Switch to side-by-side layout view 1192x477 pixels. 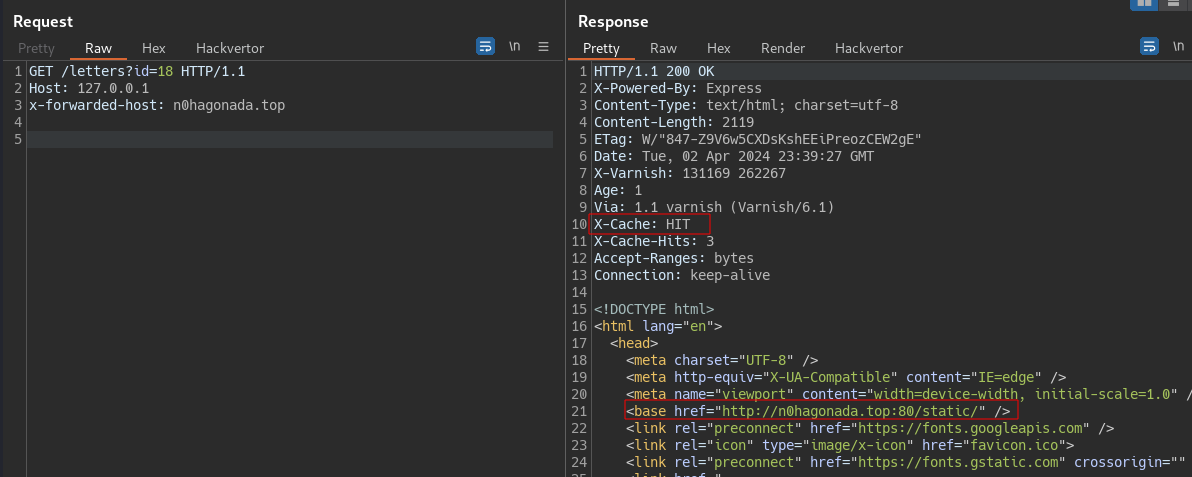click(x=1142, y=4)
